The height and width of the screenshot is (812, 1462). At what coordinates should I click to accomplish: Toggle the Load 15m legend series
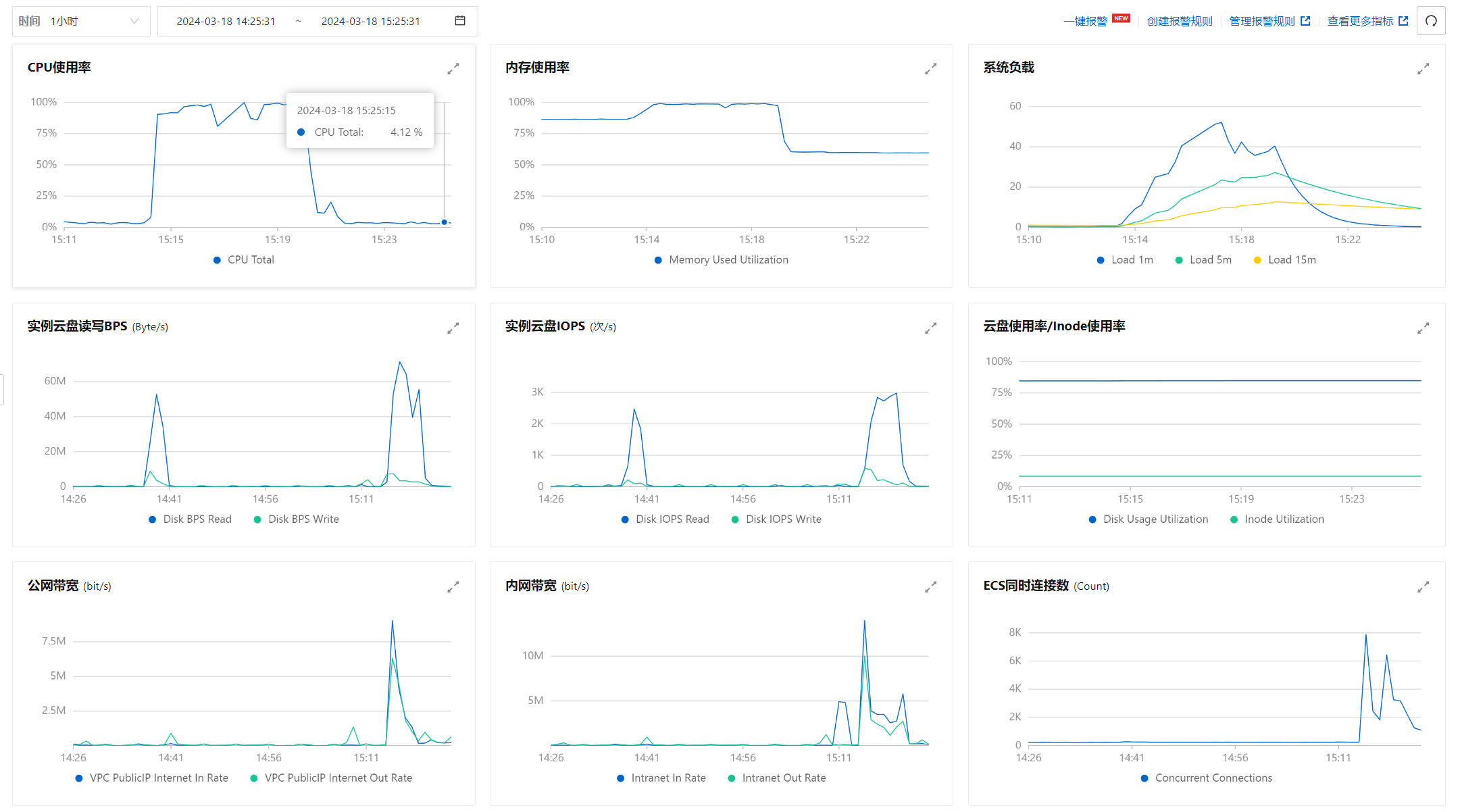[x=1284, y=259]
